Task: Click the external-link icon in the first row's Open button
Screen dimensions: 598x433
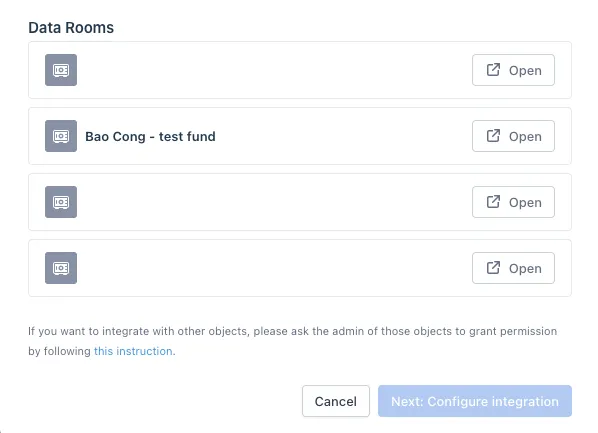Action: tap(493, 70)
